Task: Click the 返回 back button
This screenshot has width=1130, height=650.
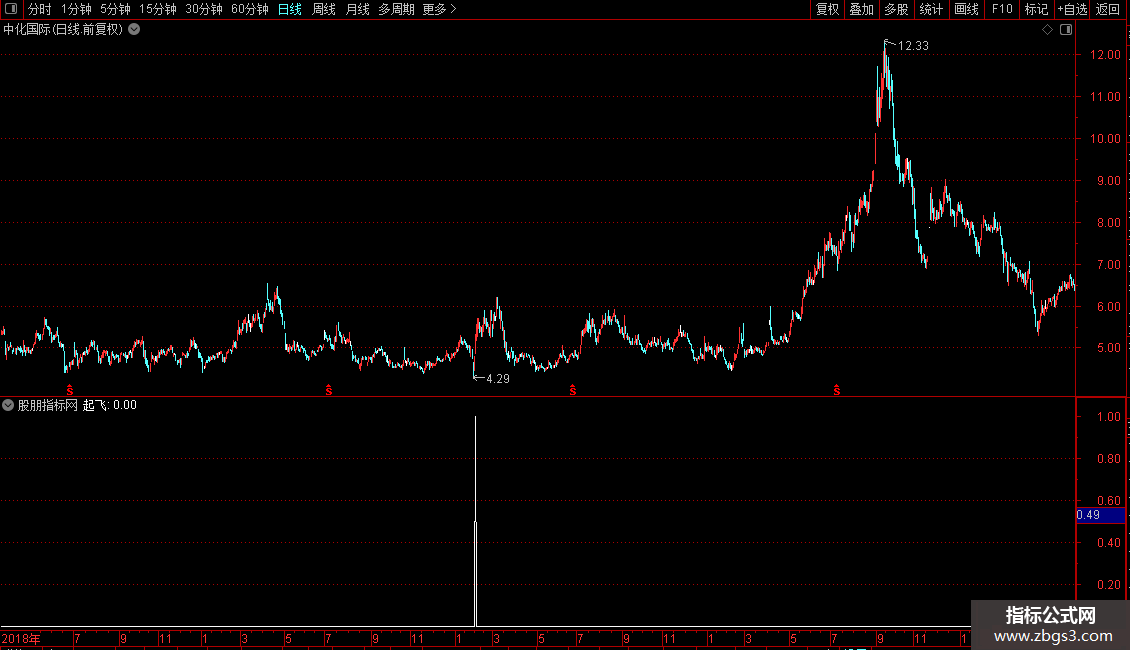Action: tap(1108, 9)
